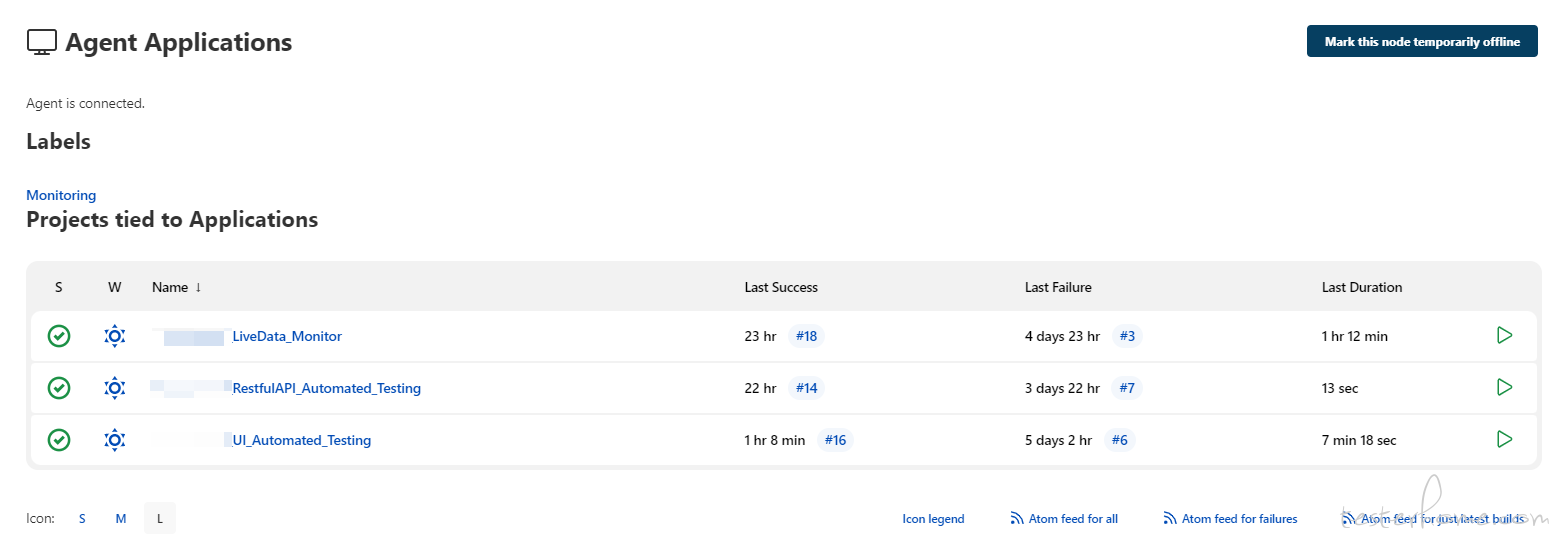Run a build for LiveData_Monitor
Screen dimensions: 1551x549
[1504, 336]
